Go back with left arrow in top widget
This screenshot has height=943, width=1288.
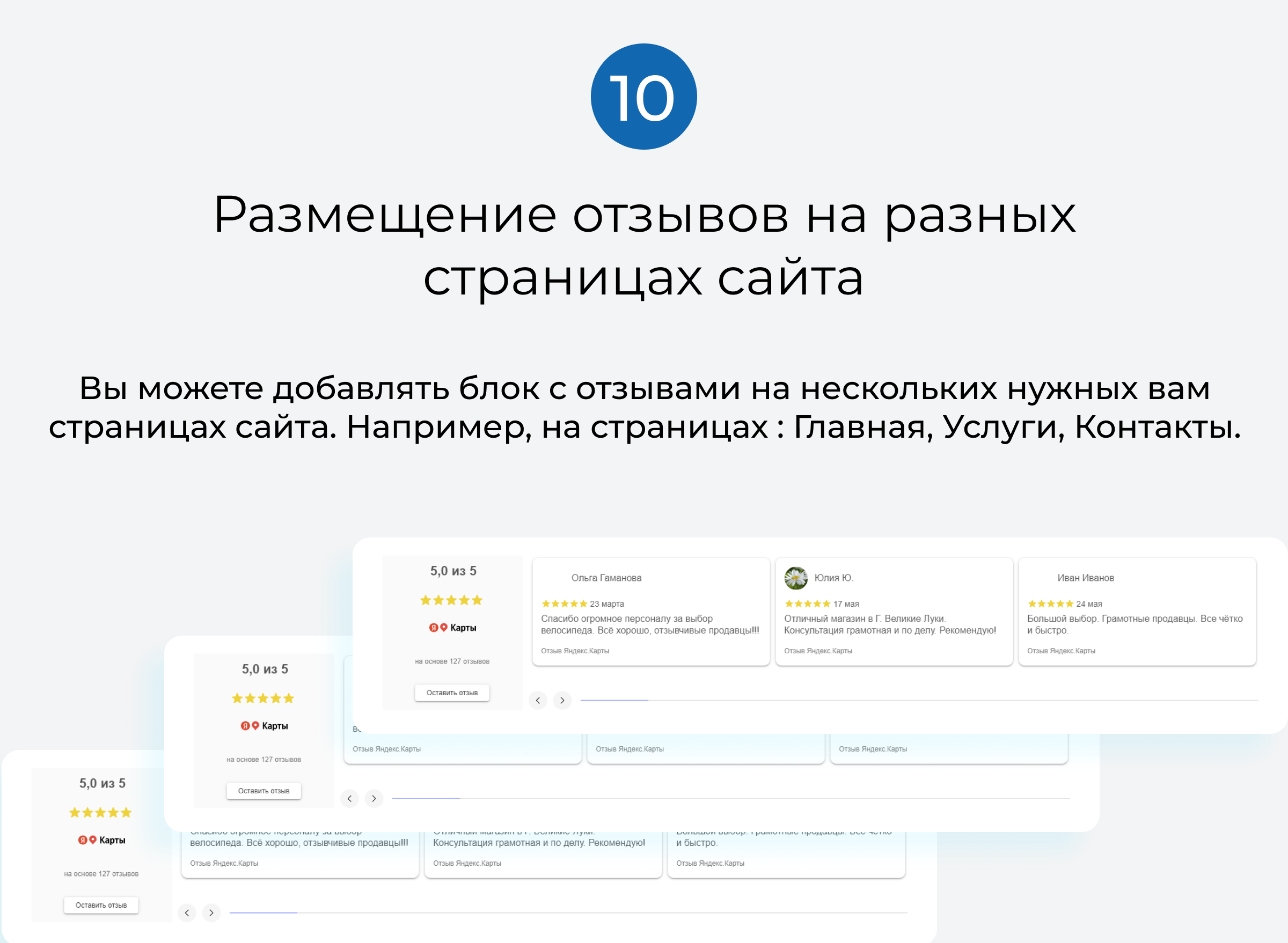[x=538, y=701]
